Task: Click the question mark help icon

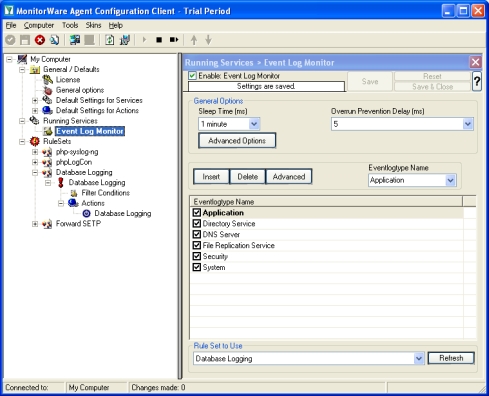Action: [x=477, y=81]
